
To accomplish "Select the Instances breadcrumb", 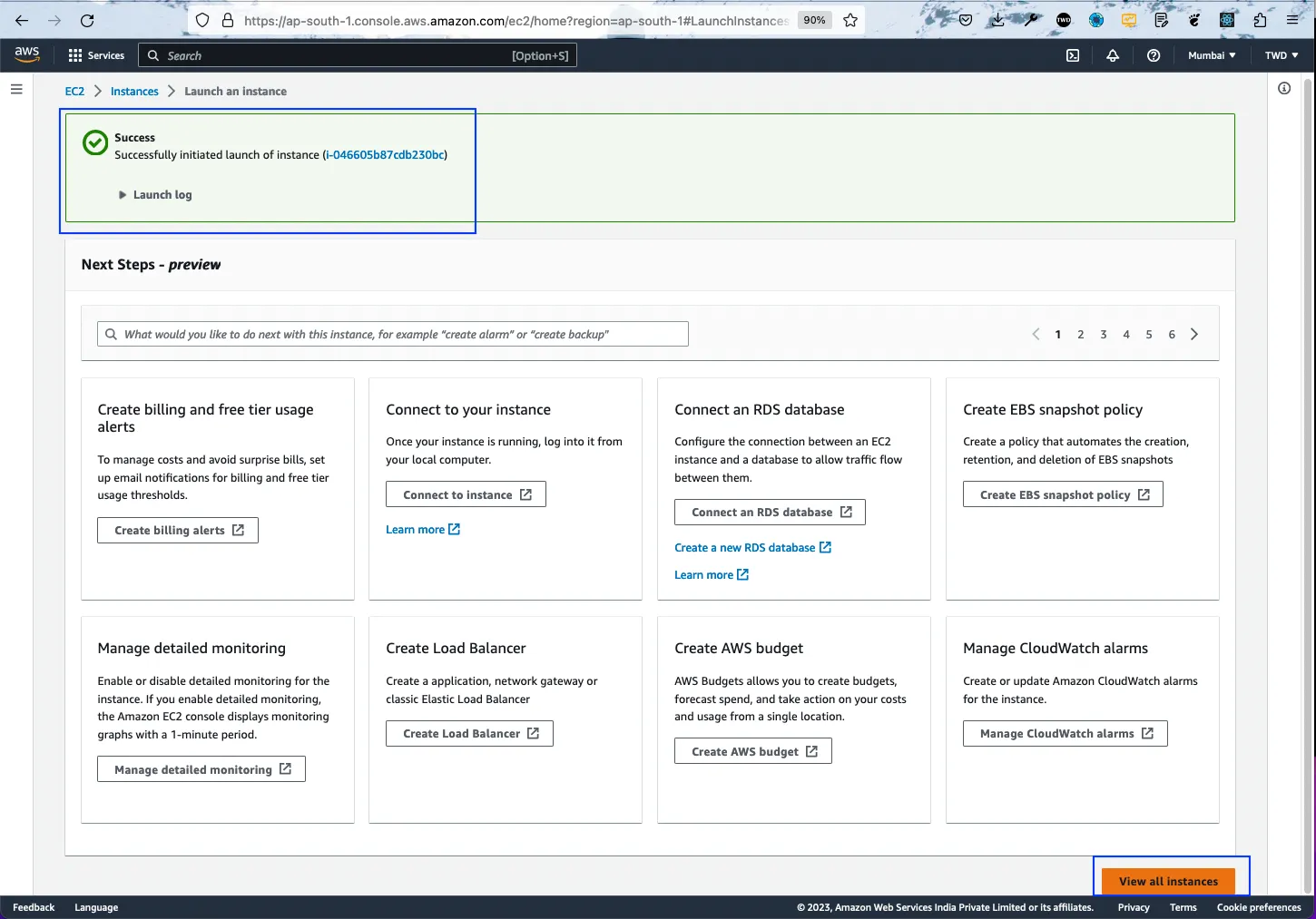I will coord(134,92).
